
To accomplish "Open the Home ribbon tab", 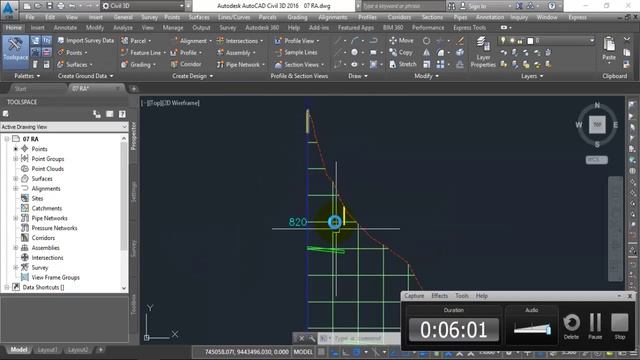I will point(13,27).
